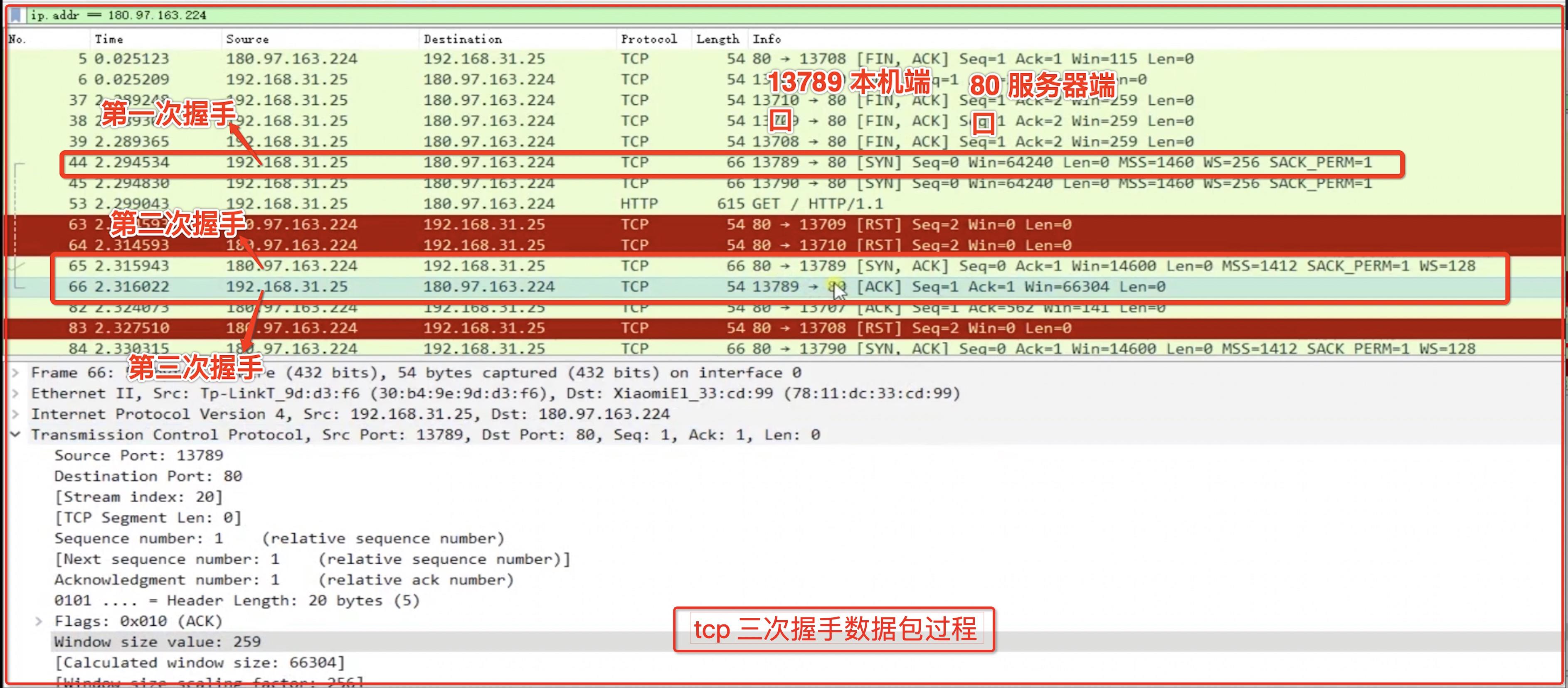This screenshot has width=1568, height=688.
Task: Click source 180.97.163.224 in packet 65
Action: (292, 266)
